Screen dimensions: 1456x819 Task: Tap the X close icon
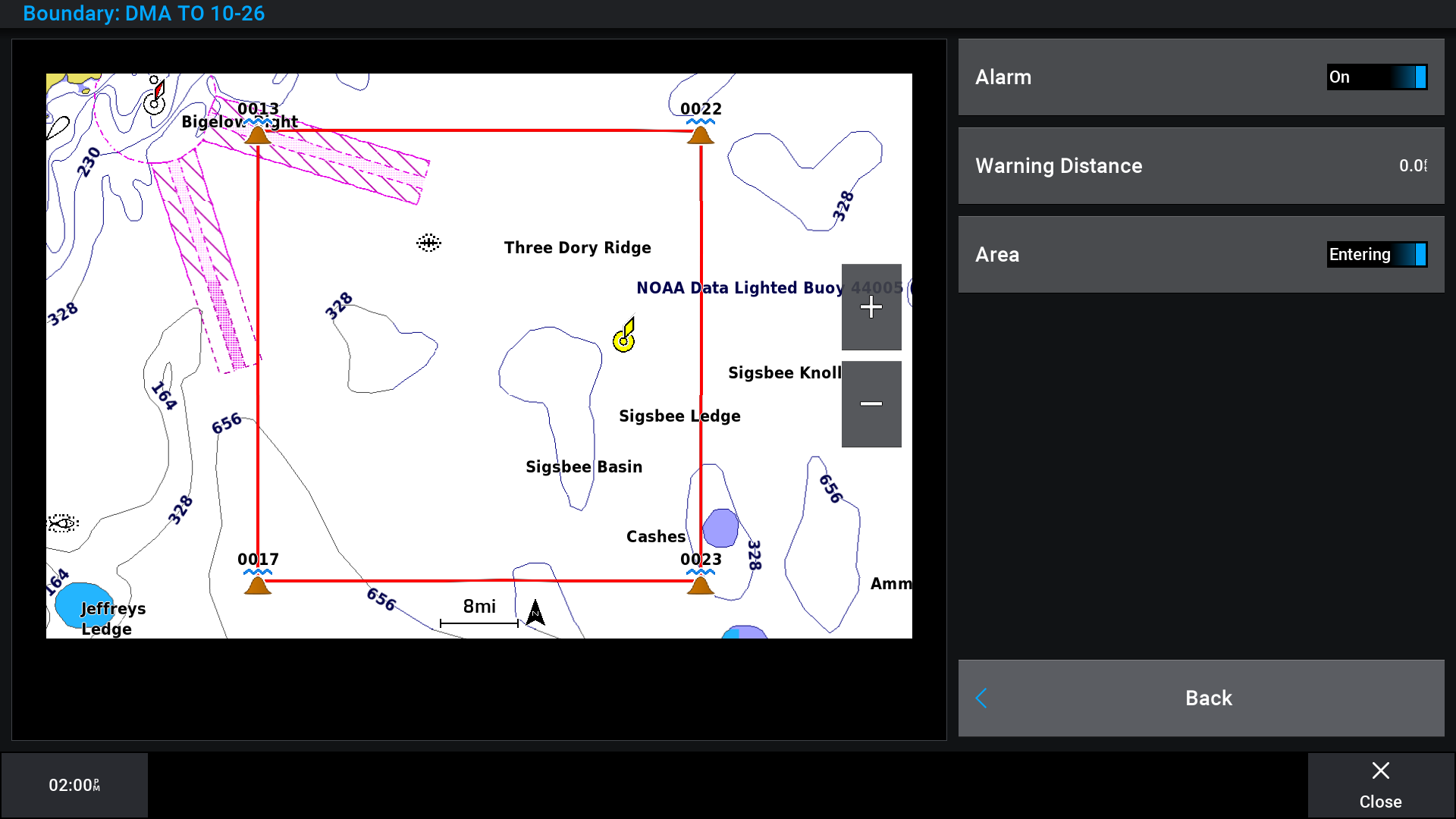[x=1381, y=771]
